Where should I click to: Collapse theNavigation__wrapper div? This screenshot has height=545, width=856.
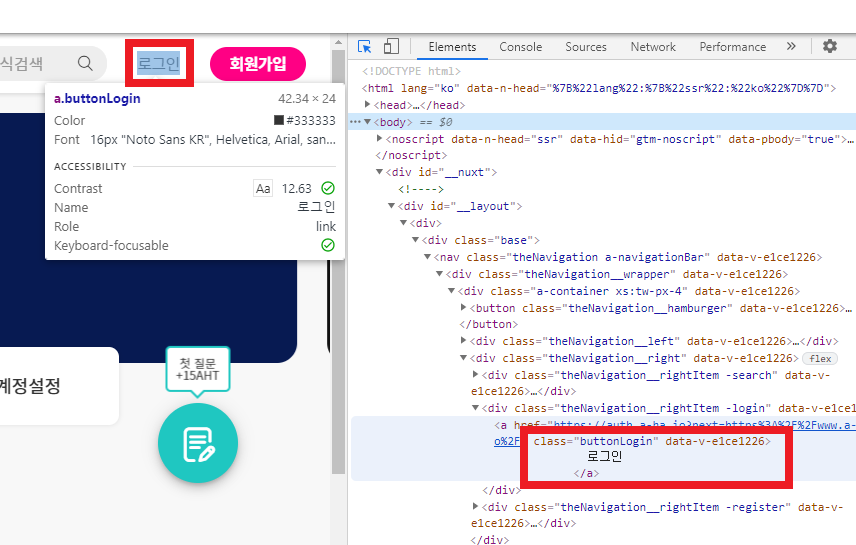(x=439, y=274)
